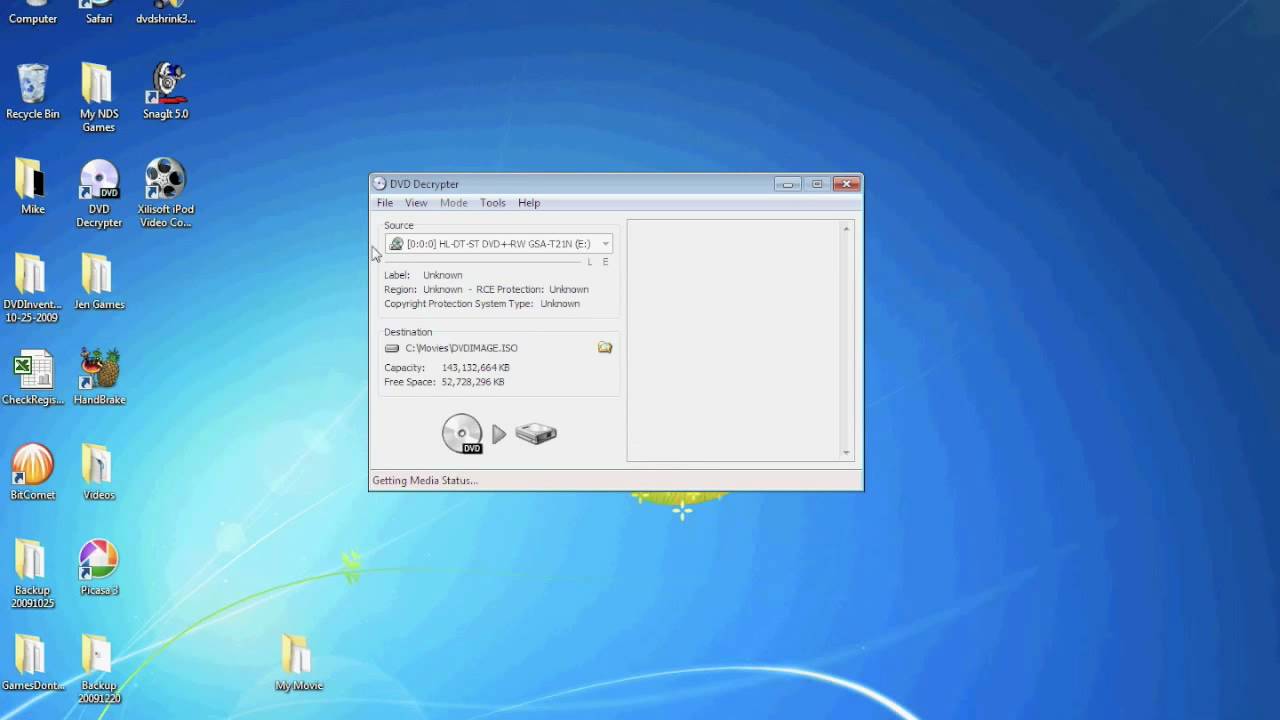Select the GamesDont folder icon
The height and width of the screenshot is (720, 1280).
pos(33,664)
